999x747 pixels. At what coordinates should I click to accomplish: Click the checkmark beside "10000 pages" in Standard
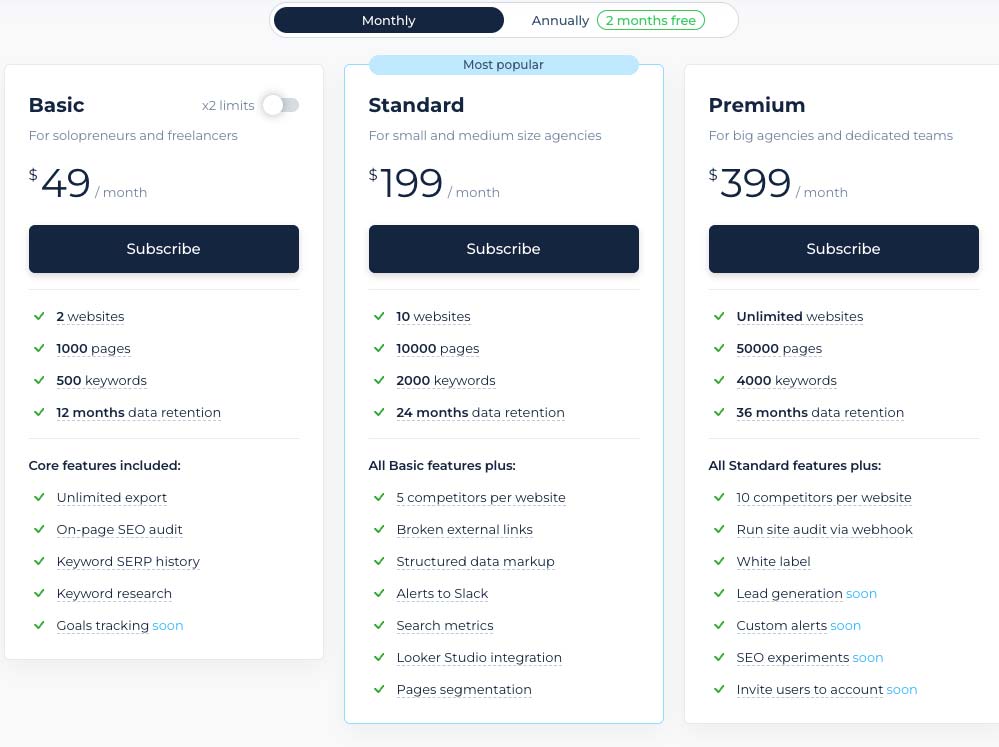pyautogui.click(x=379, y=348)
